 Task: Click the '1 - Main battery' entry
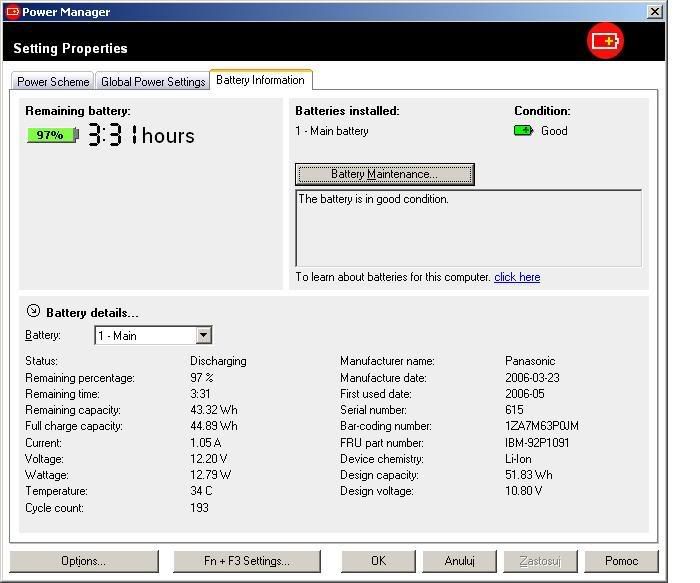click(332, 131)
